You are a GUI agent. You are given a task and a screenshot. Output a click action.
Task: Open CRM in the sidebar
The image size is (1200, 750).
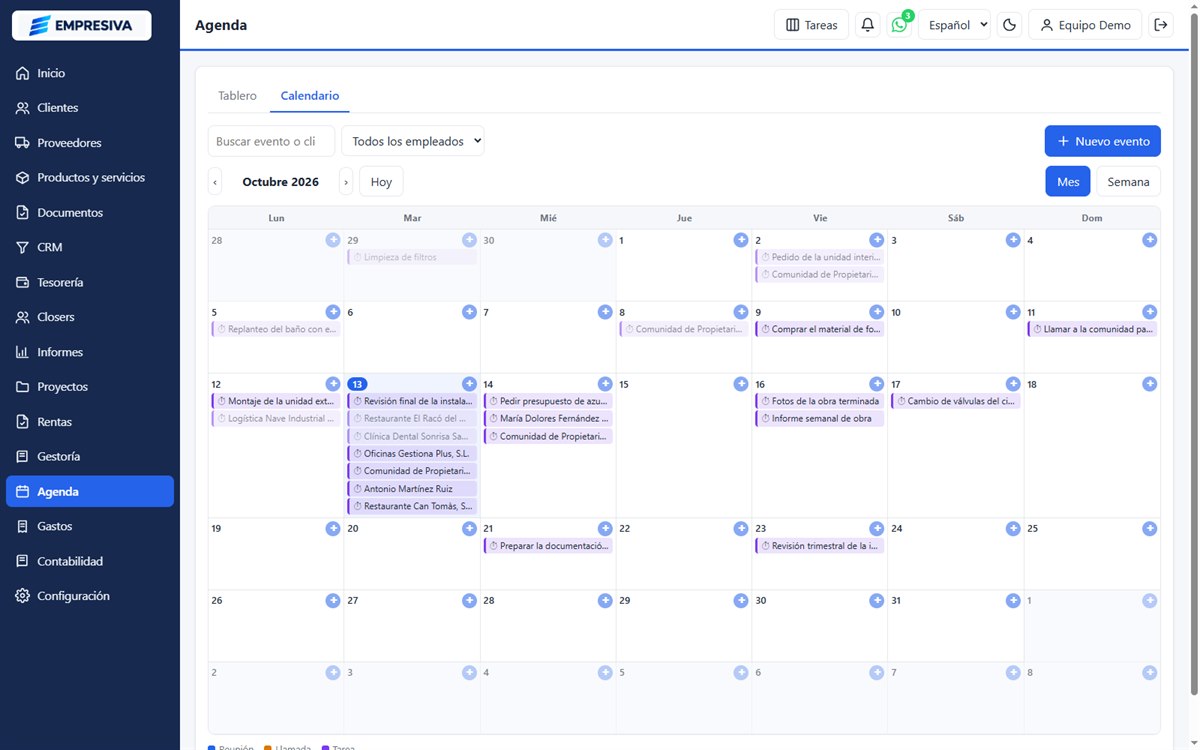(x=90, y=247)
